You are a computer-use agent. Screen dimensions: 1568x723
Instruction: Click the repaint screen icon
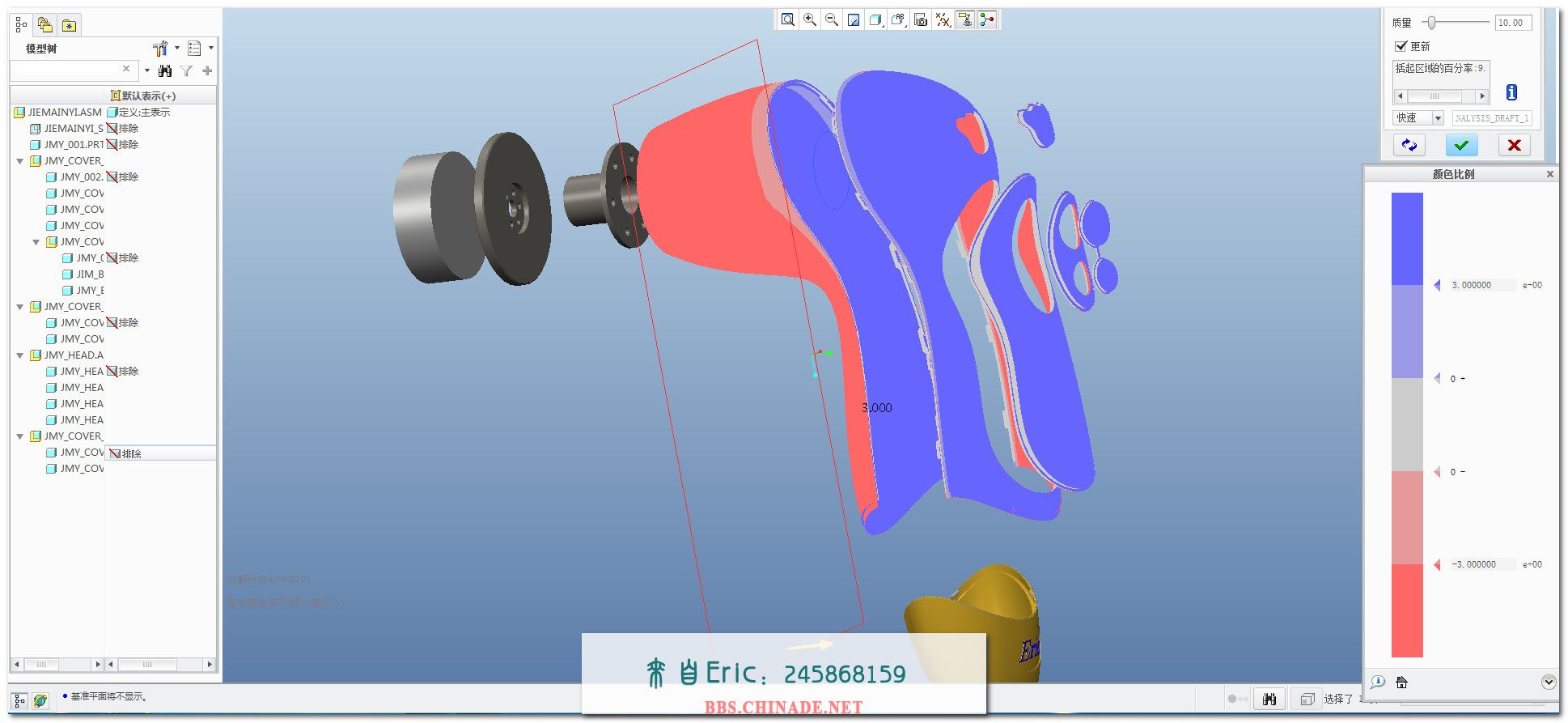point(854,20)
